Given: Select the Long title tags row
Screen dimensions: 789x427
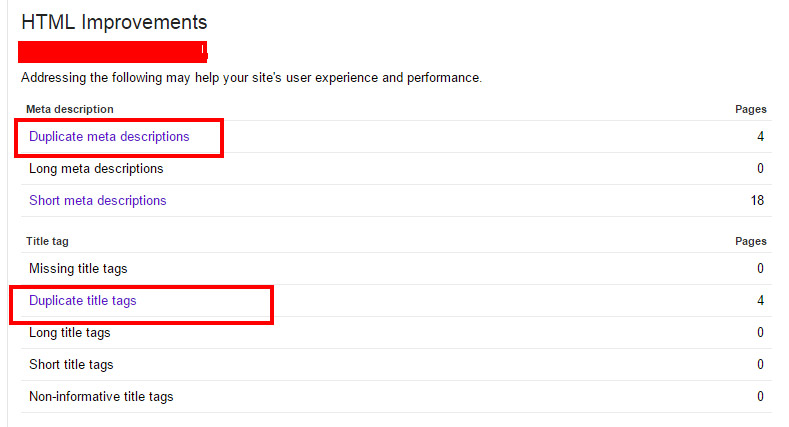Looking at the screenshot, I should point(396,332).
